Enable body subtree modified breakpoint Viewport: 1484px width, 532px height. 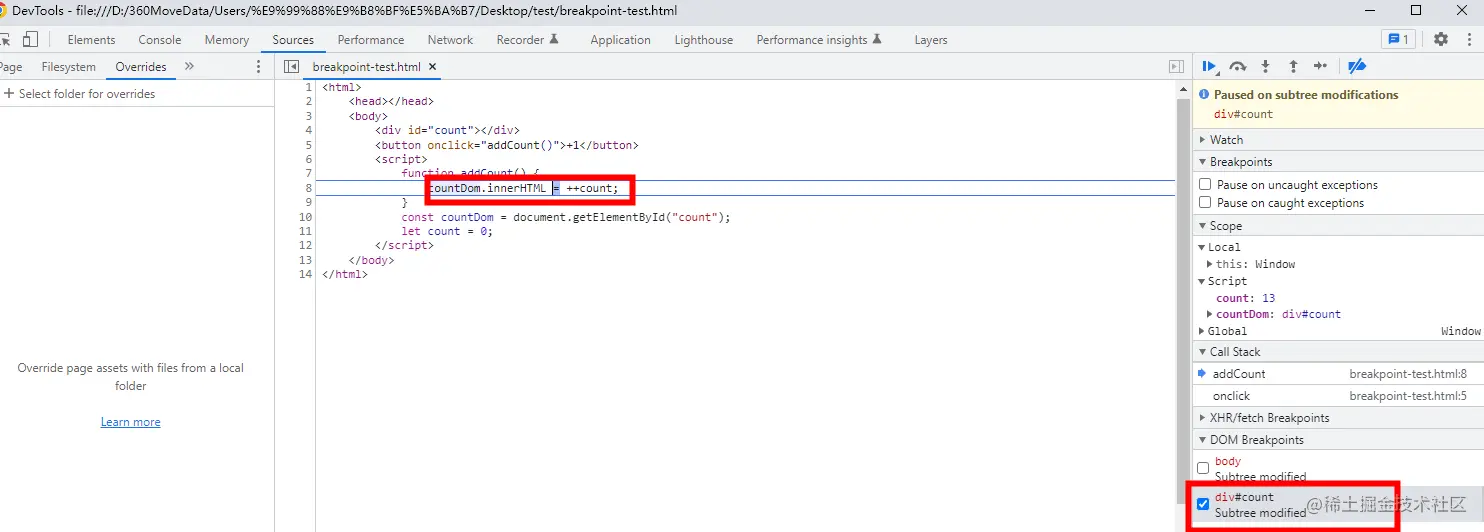click(x=1203, y=468)
